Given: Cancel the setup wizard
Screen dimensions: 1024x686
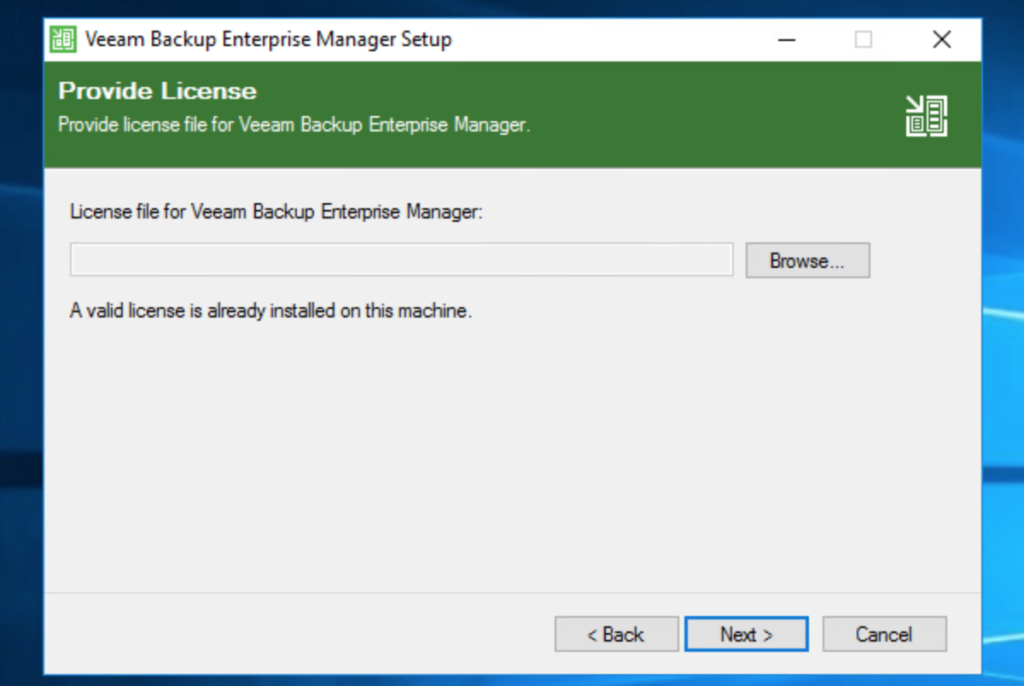Looking at the screenshot, I should (x=884, y=634).
